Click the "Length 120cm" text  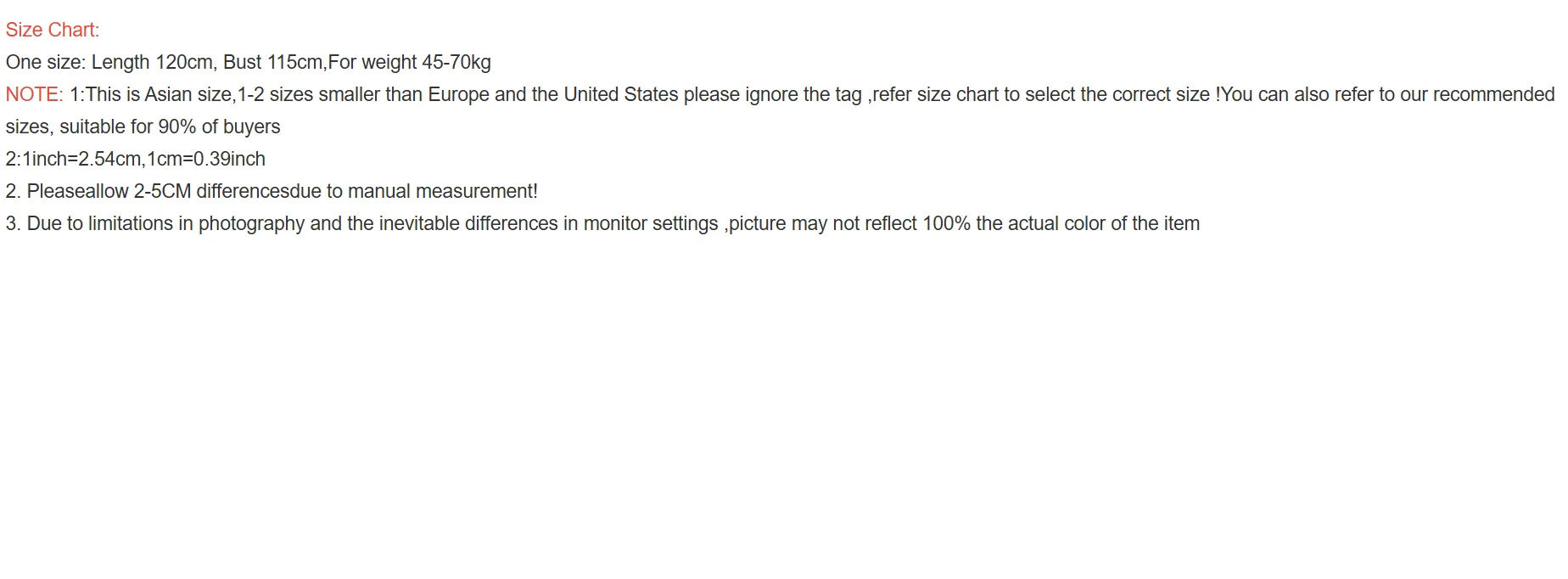(152, 62)
